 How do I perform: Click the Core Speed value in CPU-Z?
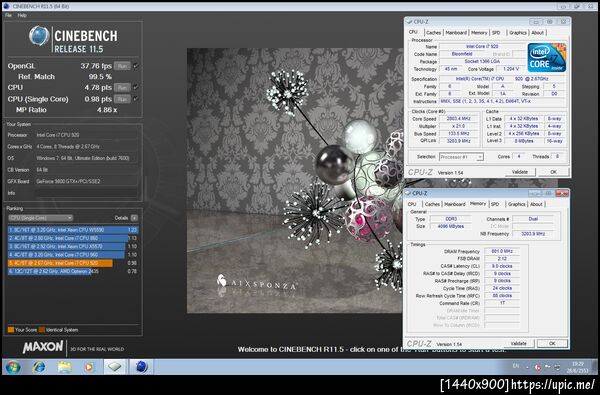(x=459, y=119)
